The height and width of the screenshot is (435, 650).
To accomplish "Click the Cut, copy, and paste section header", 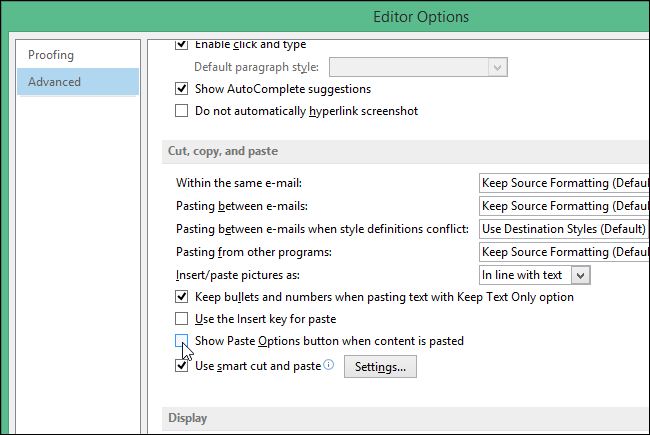I will tap(223, 151).
